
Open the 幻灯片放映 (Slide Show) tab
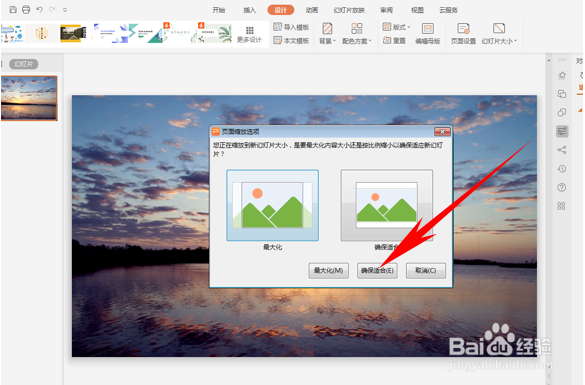349,10
